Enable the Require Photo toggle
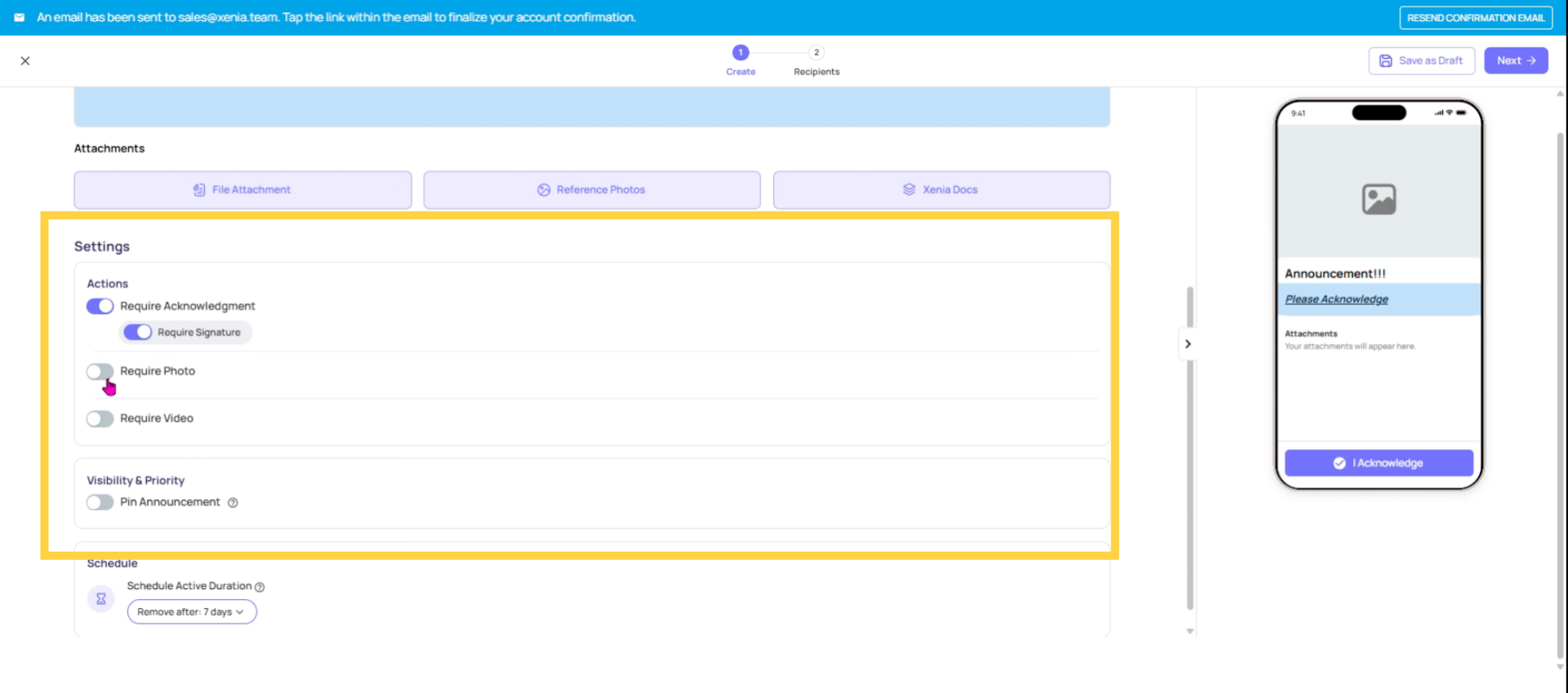1568x693 pixels. (x=100, y=372)
